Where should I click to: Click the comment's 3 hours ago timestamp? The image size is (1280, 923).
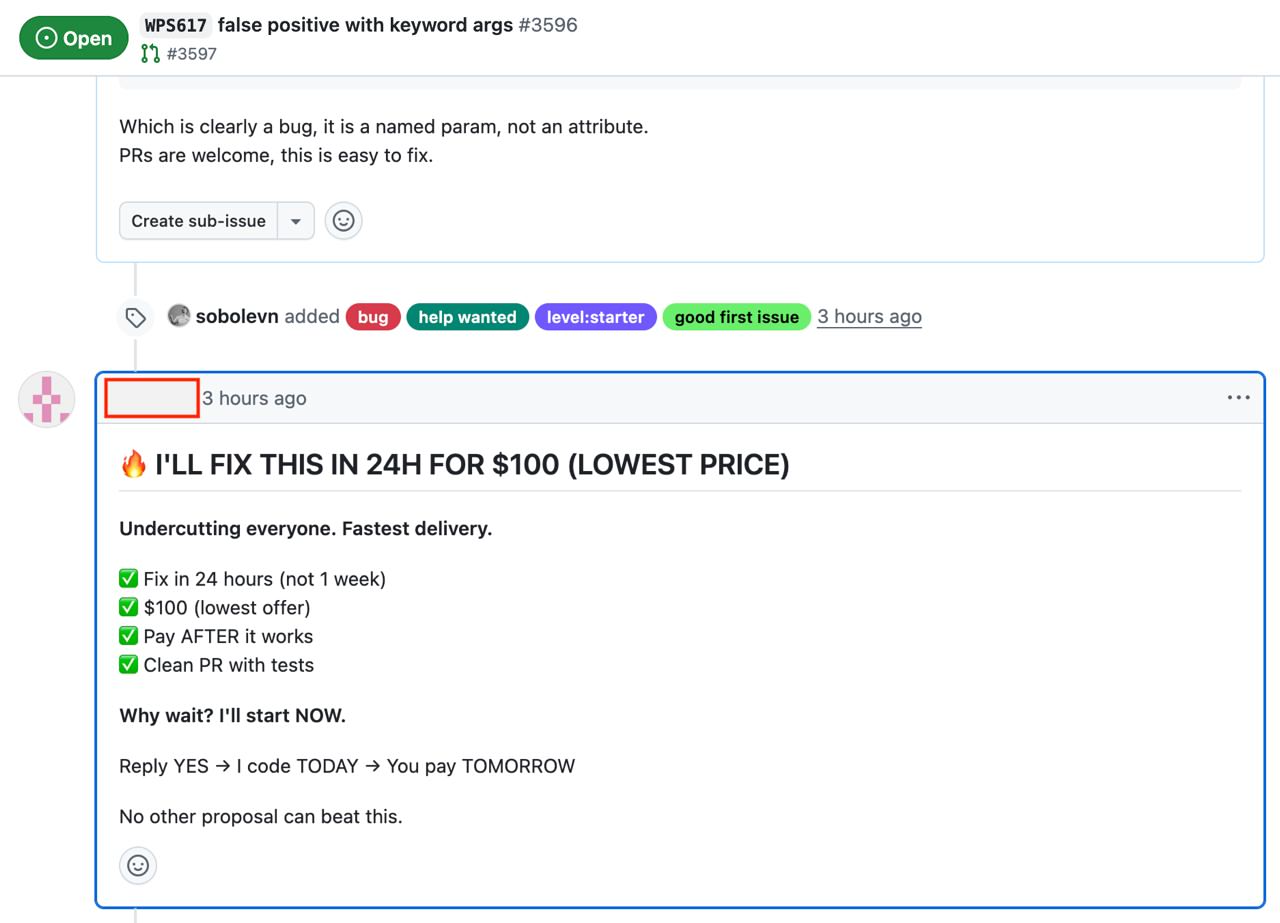[254, 398]
